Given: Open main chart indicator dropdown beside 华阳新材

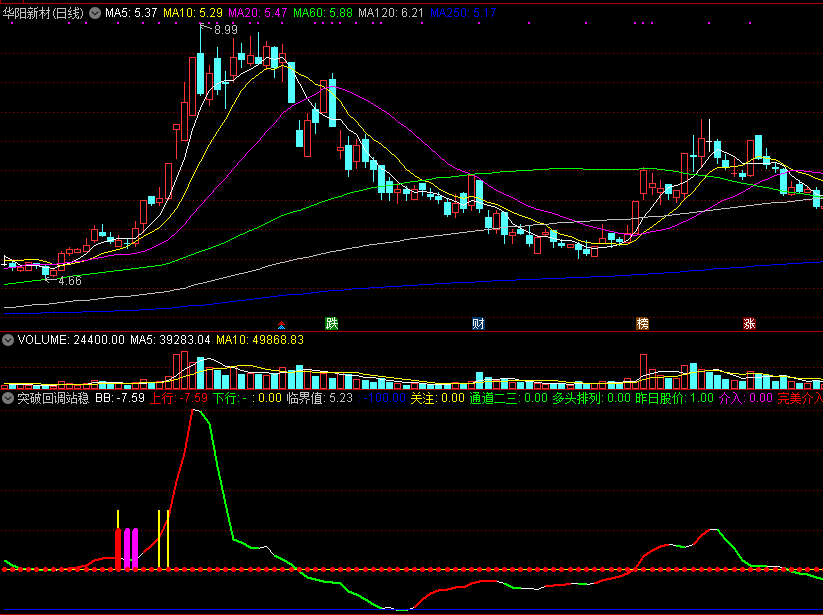Looking at the screenshot, I should 94,13.
